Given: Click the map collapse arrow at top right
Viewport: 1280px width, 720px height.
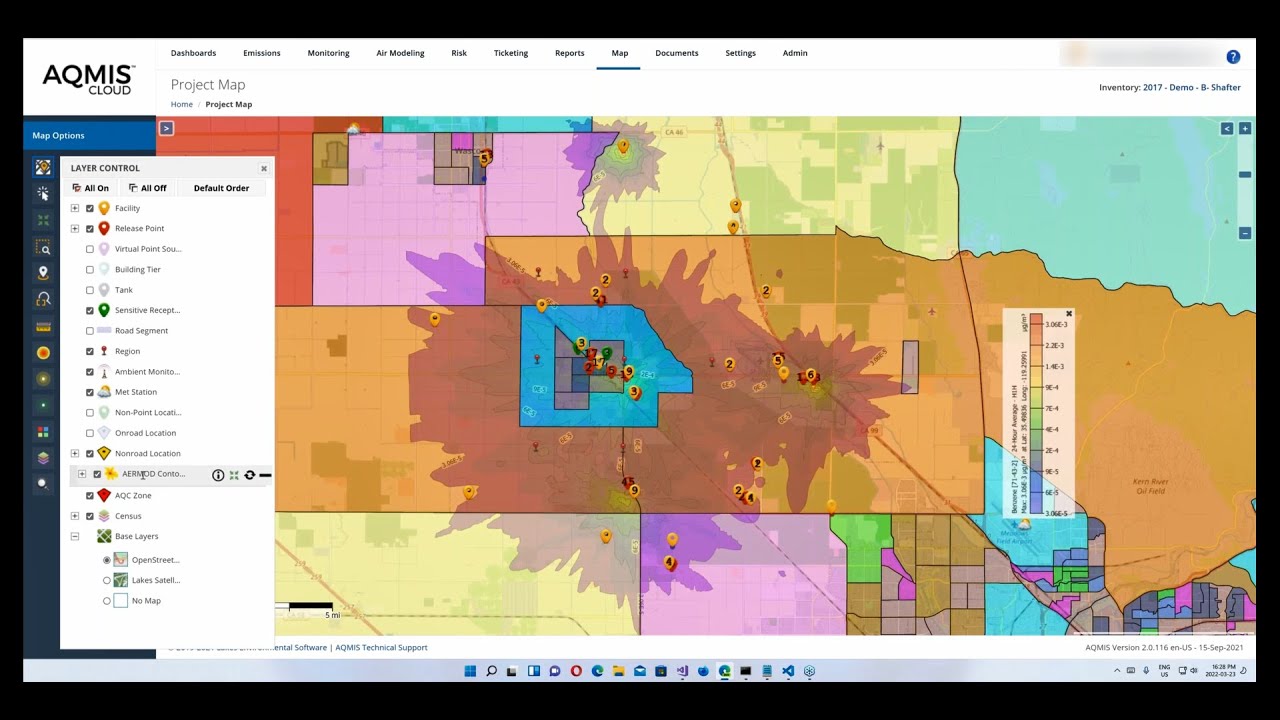Looking at the screenshot, I should tap(1227, 128).
